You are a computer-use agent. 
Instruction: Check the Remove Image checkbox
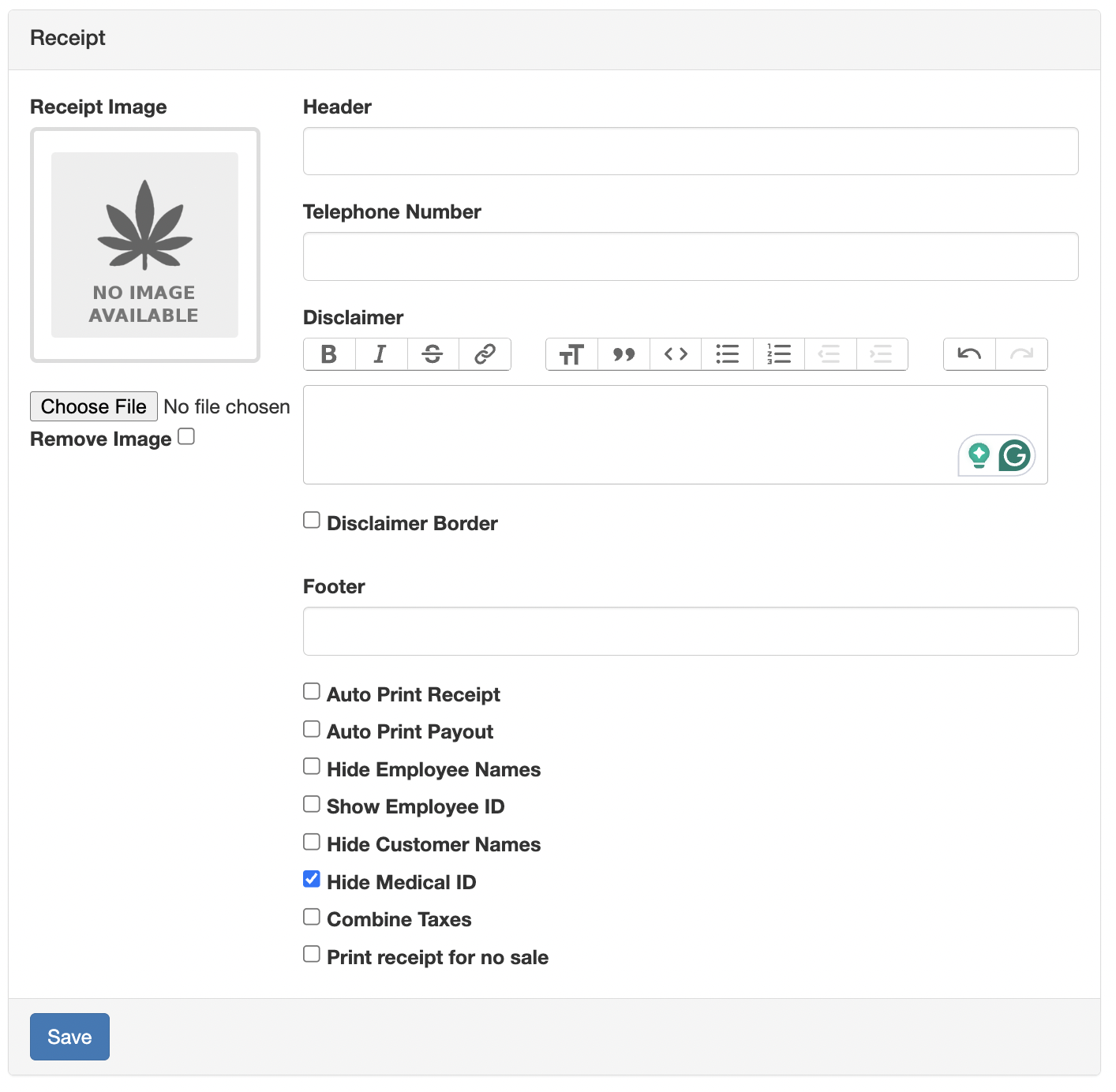coord(186,436)
